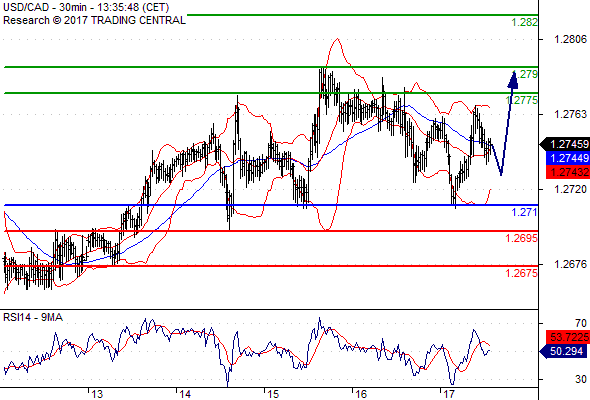The width and height of the screenshot is (590, 400).
Task: Click the 1.271 blue pivot label
Action: (525, 212)
